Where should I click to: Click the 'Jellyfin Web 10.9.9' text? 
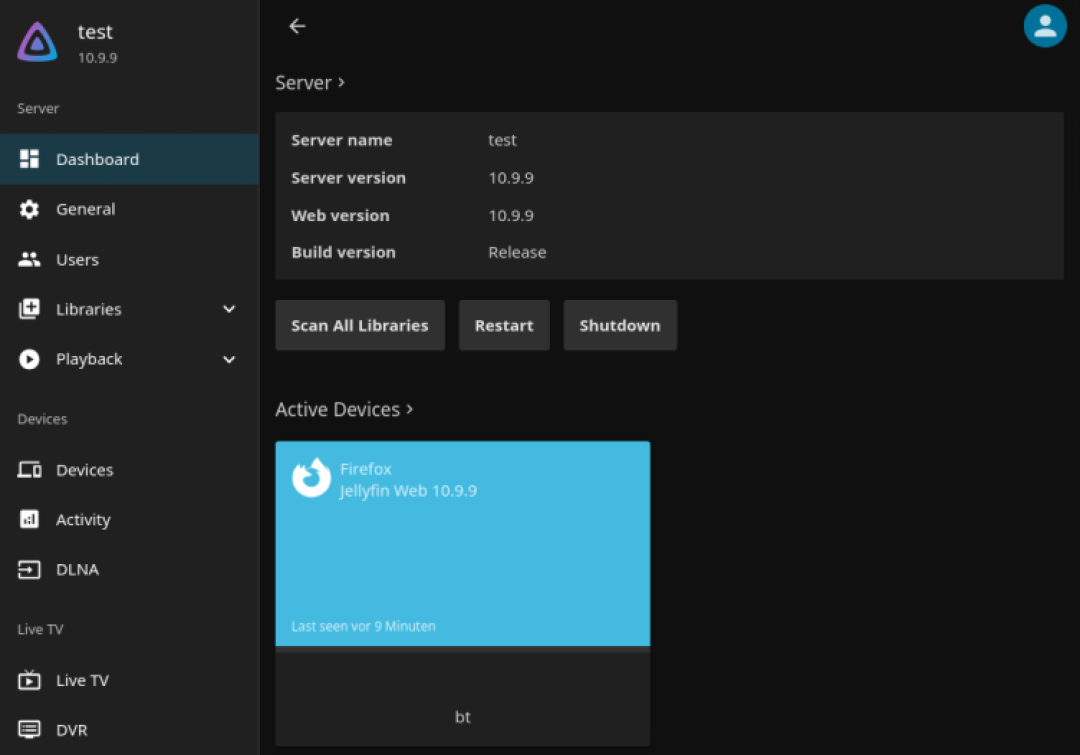point(408,490)
